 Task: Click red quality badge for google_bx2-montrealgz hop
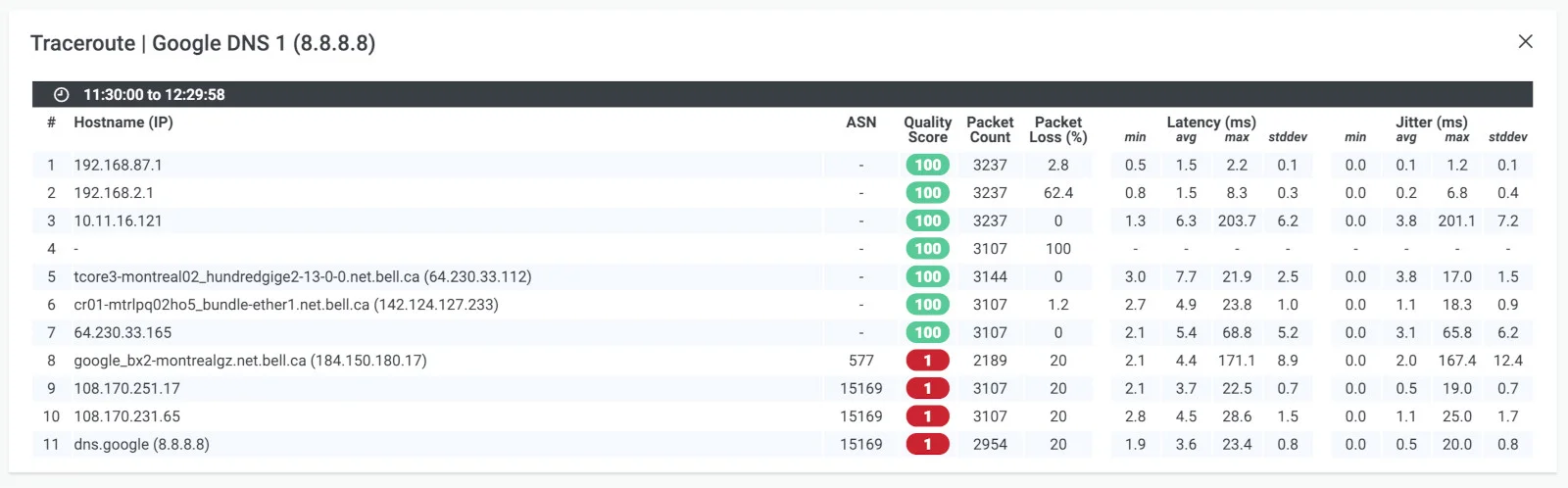click(x=927, y=361)
